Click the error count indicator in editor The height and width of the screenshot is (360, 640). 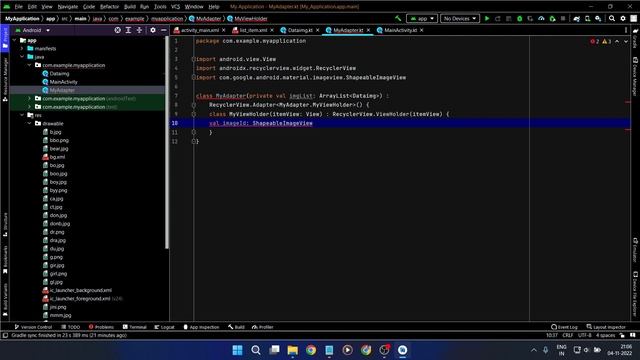[x=595, y=41]
